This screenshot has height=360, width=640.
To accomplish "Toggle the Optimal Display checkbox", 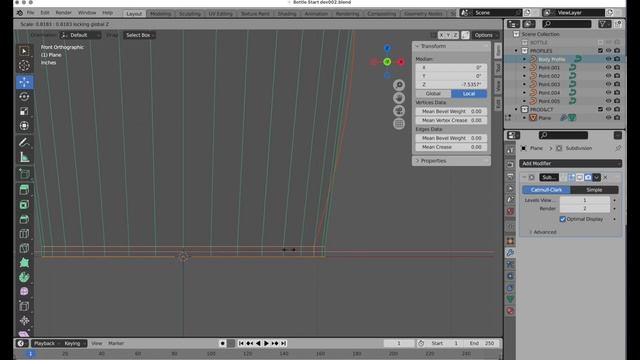I will click(563, 219).
